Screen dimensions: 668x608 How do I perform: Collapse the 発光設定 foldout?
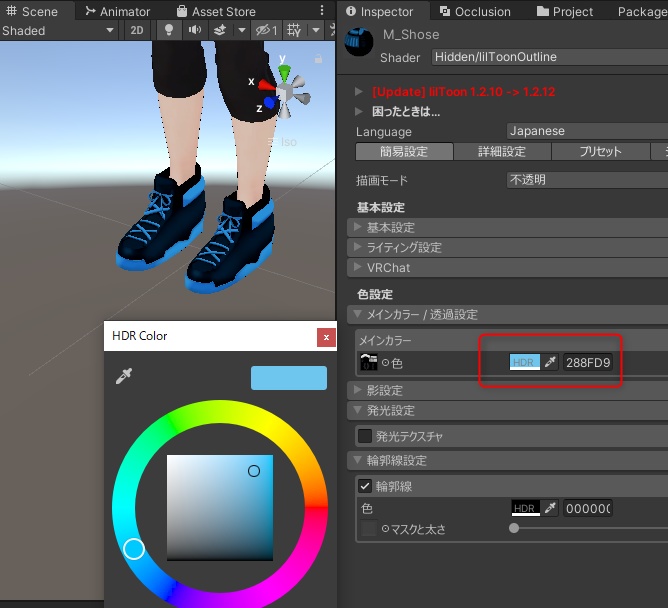tap(508, 410)
